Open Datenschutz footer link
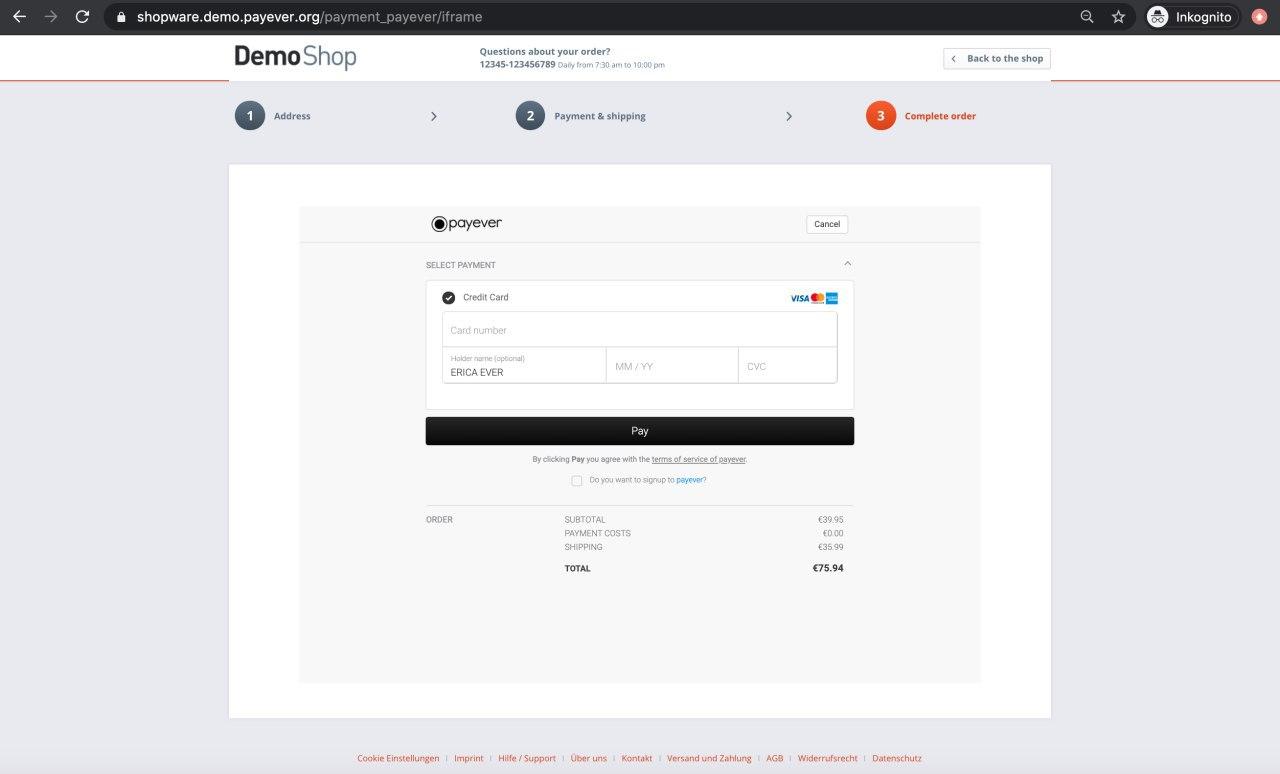Screen dimensions: 1280x774 [x=897, y=758]
